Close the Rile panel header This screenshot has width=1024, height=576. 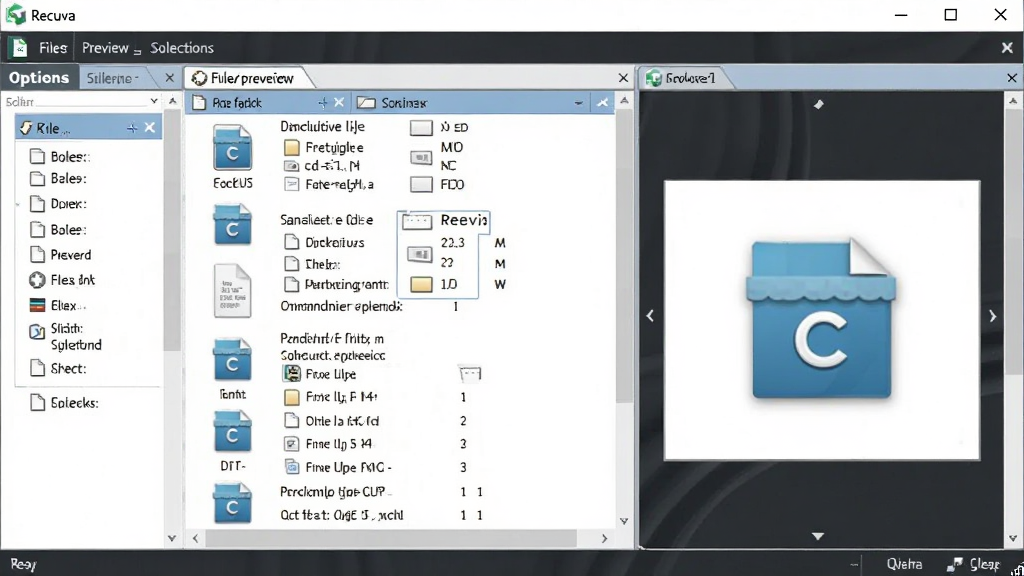150,128
